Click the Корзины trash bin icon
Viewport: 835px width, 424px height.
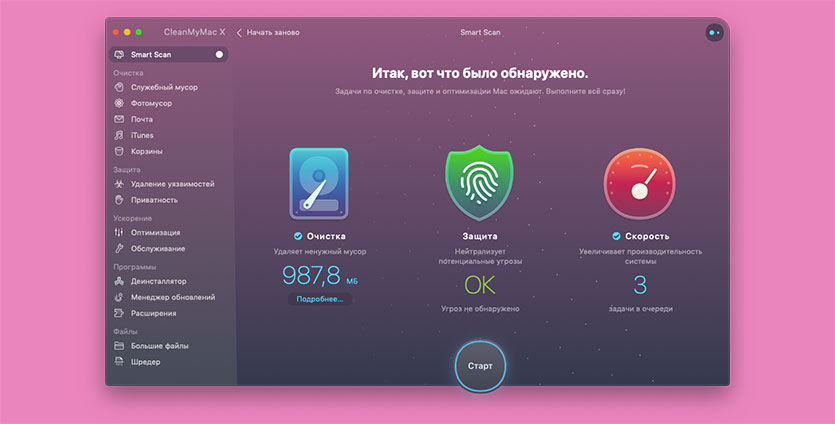pos(119,151)
